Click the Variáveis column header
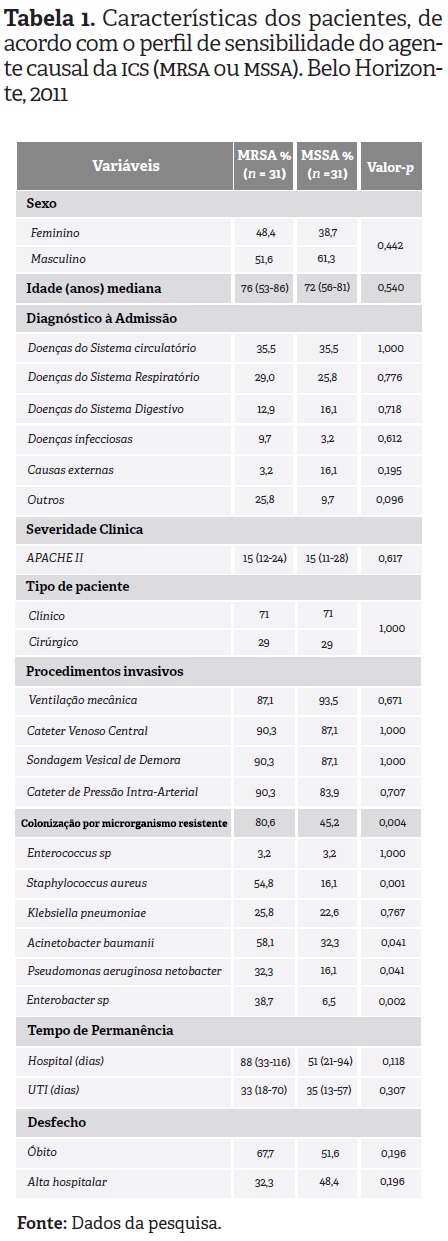448x1241 pixels. [x=125, y=166]
